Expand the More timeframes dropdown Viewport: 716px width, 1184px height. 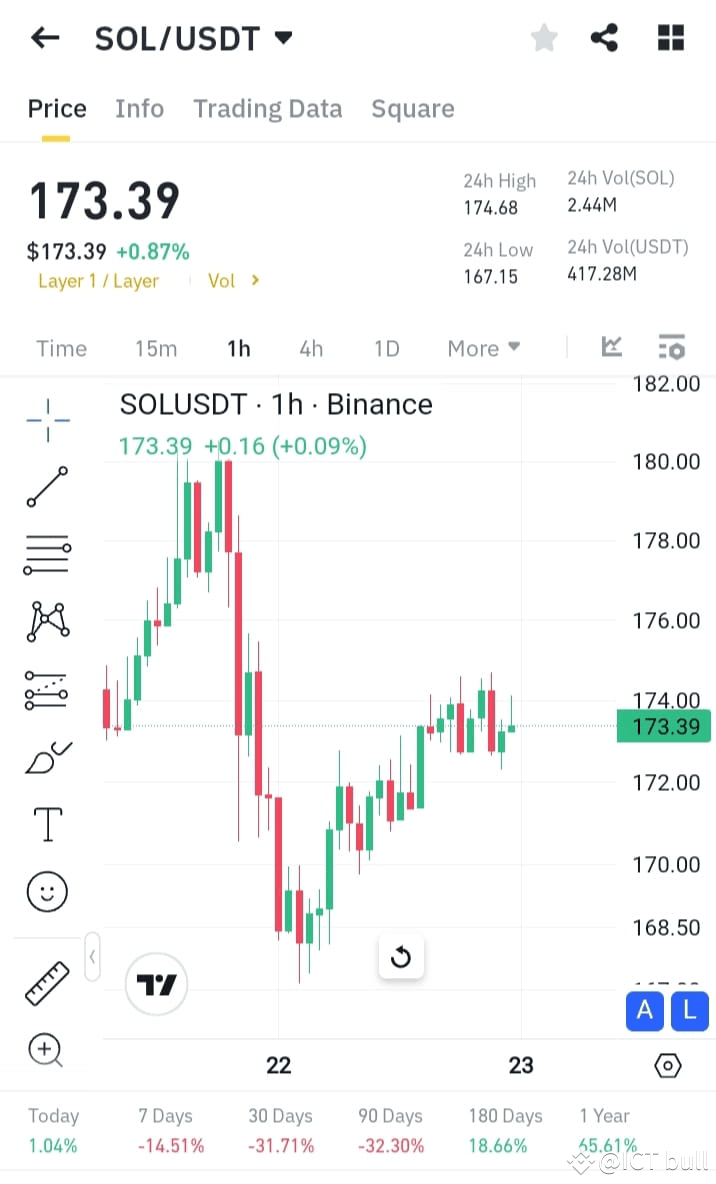pyautogui.click(x=483, y=348)
